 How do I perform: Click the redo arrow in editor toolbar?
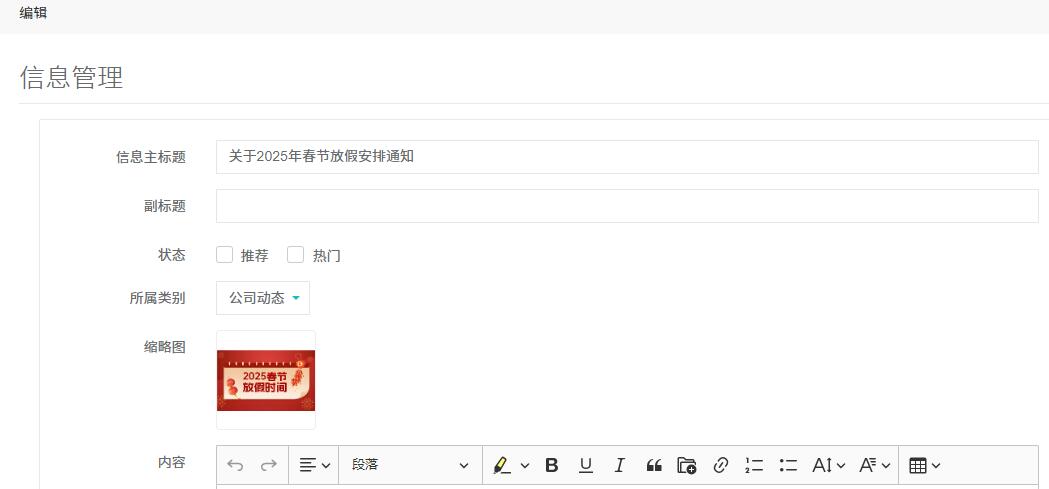tap(268, 465)
